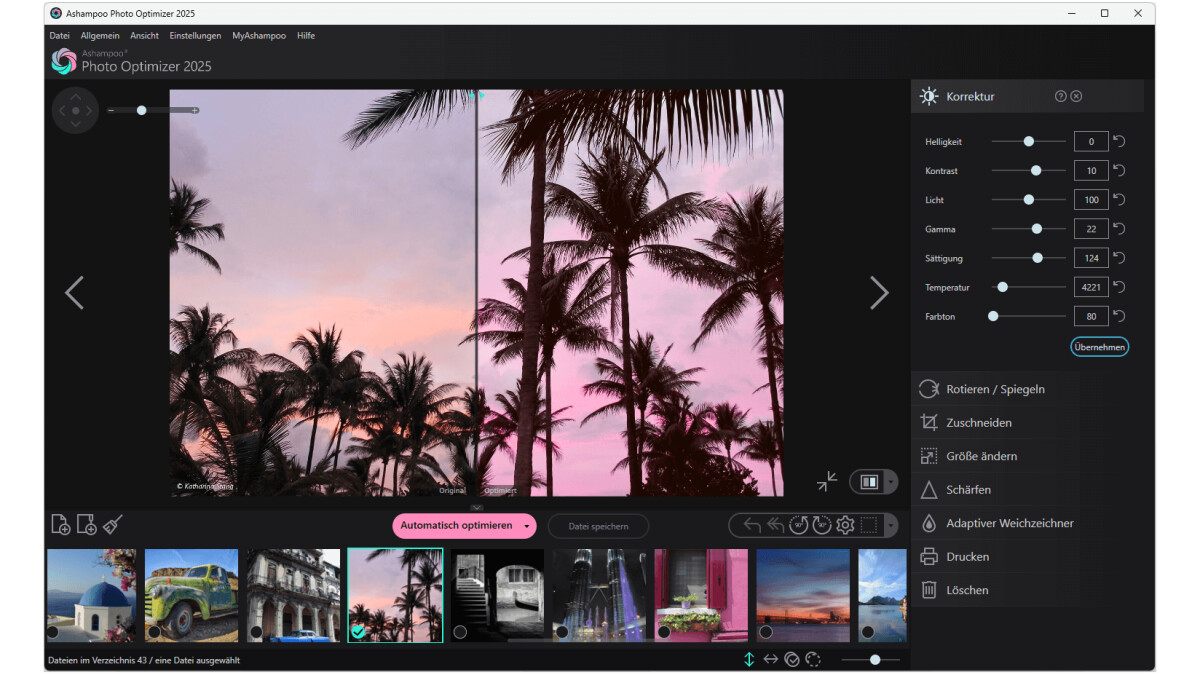Expand the edit toolbar dropdown arrow
The image size is (1200, 675).
click(892, 526)
